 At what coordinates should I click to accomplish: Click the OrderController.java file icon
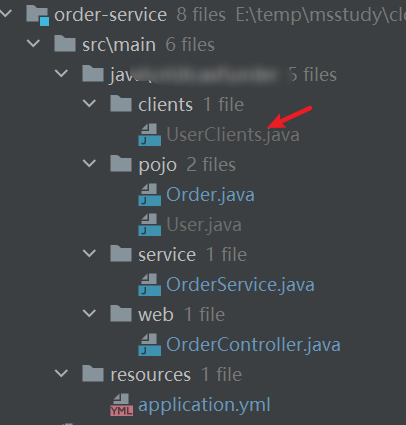[x=150, y=345]
